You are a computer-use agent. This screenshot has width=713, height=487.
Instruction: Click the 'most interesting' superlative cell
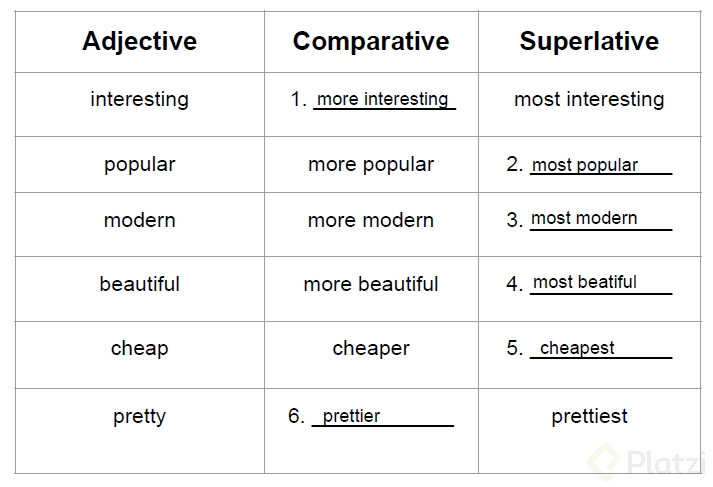click(x=589, y=99)
